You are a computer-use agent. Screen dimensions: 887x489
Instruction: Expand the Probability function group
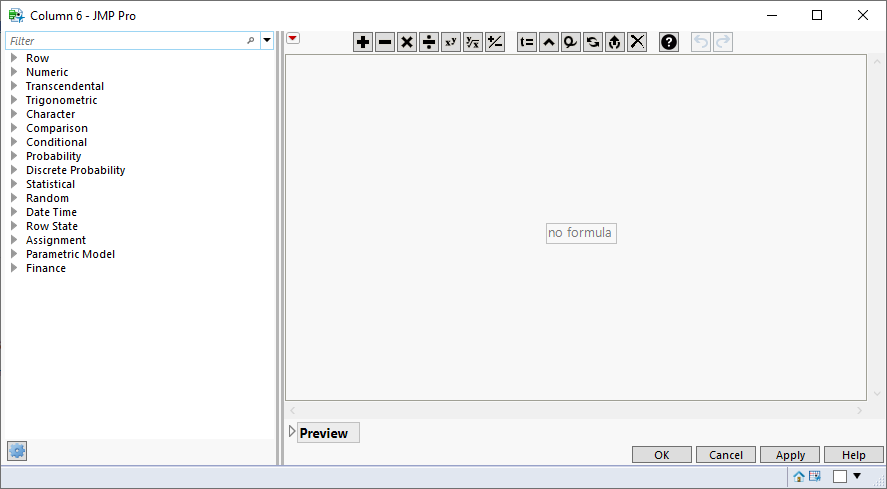(x=14, y=156)
